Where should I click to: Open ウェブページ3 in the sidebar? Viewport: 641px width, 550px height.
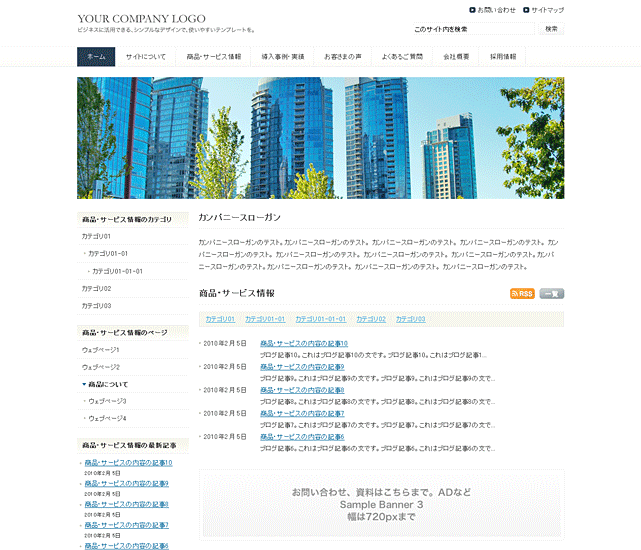(107, 401)
